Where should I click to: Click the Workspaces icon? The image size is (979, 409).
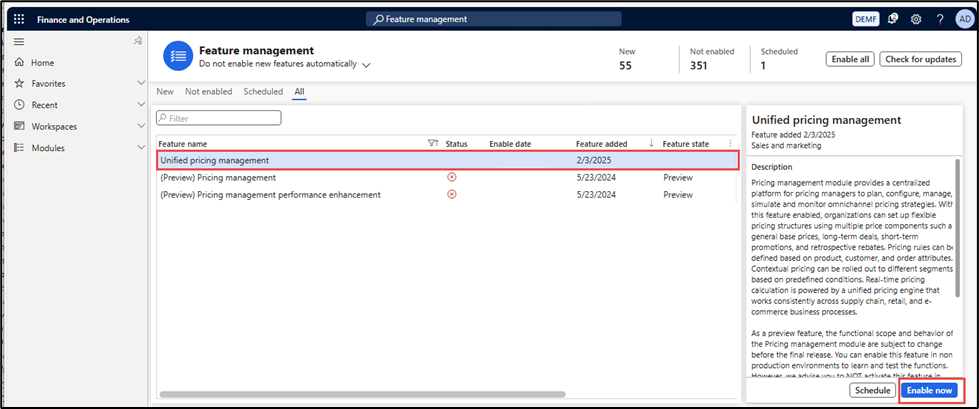[19, 126]
